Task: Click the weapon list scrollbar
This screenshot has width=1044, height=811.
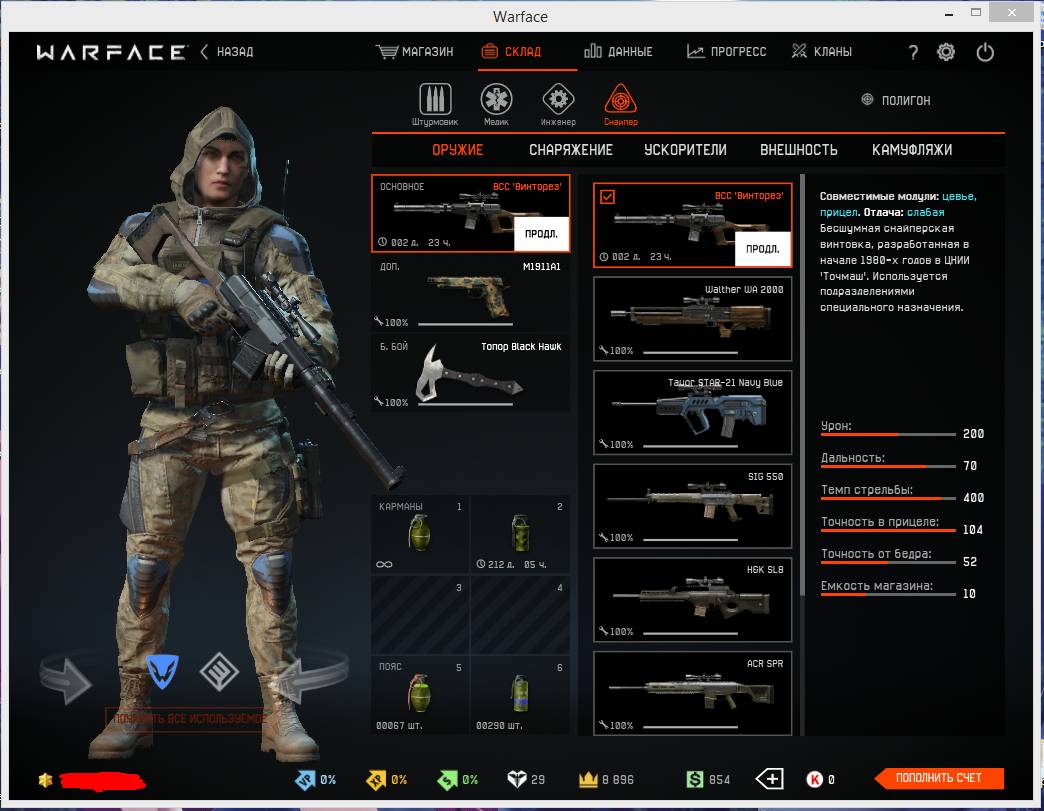Action: (x=802, y=386)
